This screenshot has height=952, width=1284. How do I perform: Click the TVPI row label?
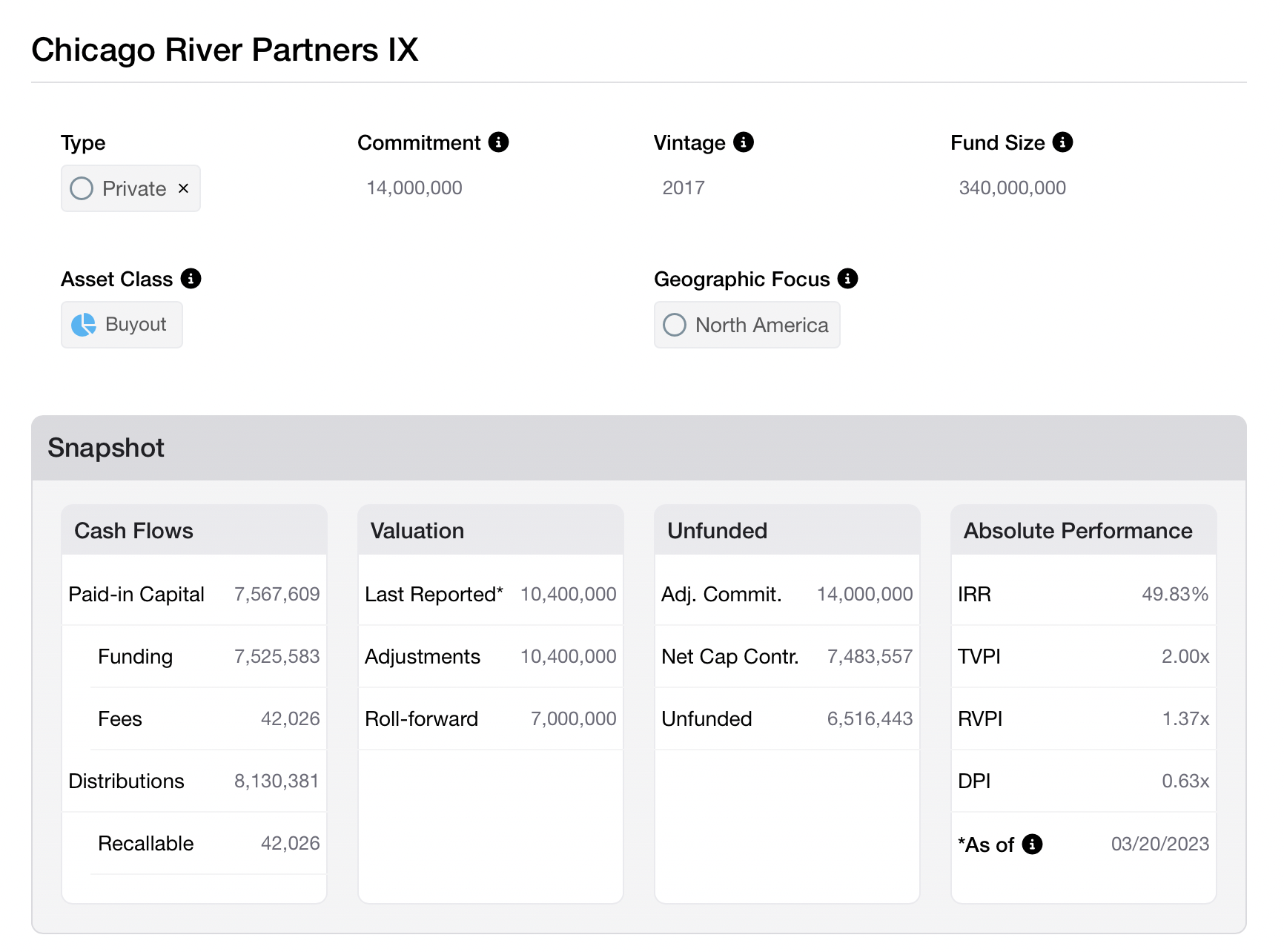[979, 656]
